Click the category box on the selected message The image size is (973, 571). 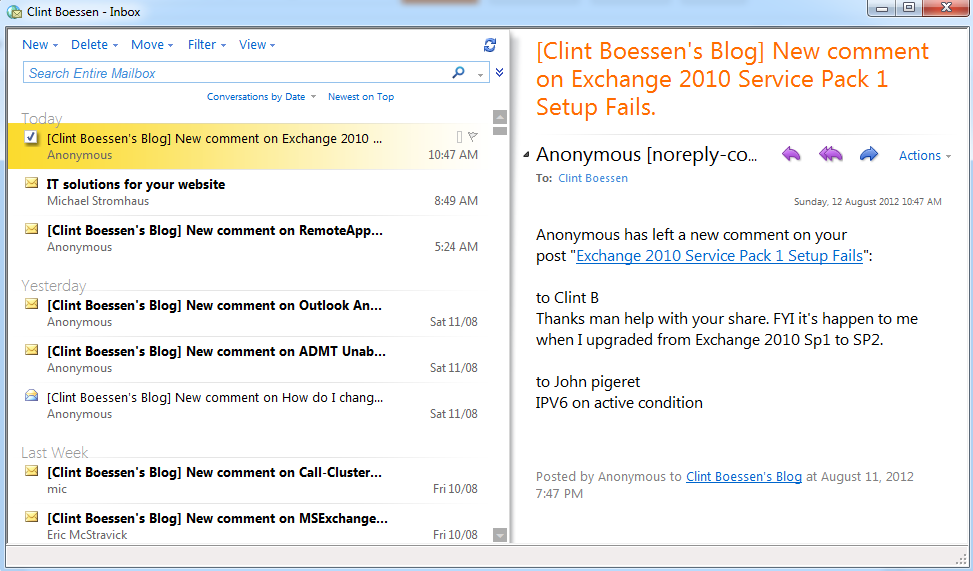pyautogui.click(x=459, y=137)
